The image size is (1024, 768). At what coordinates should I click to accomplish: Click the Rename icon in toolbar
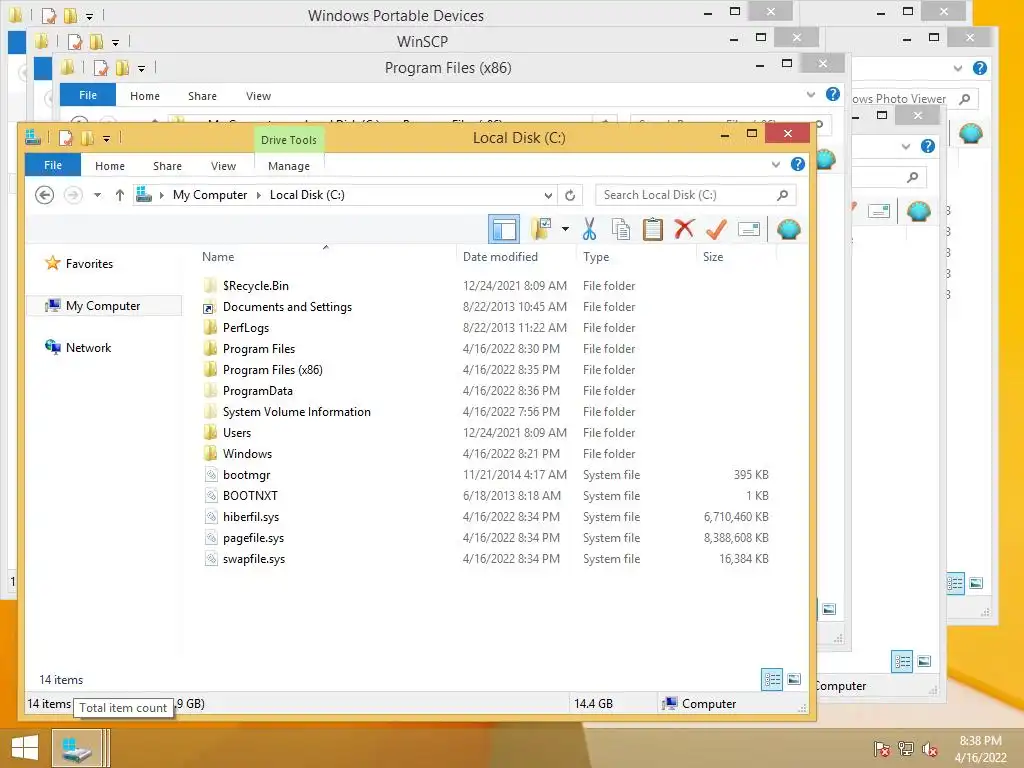748,229
